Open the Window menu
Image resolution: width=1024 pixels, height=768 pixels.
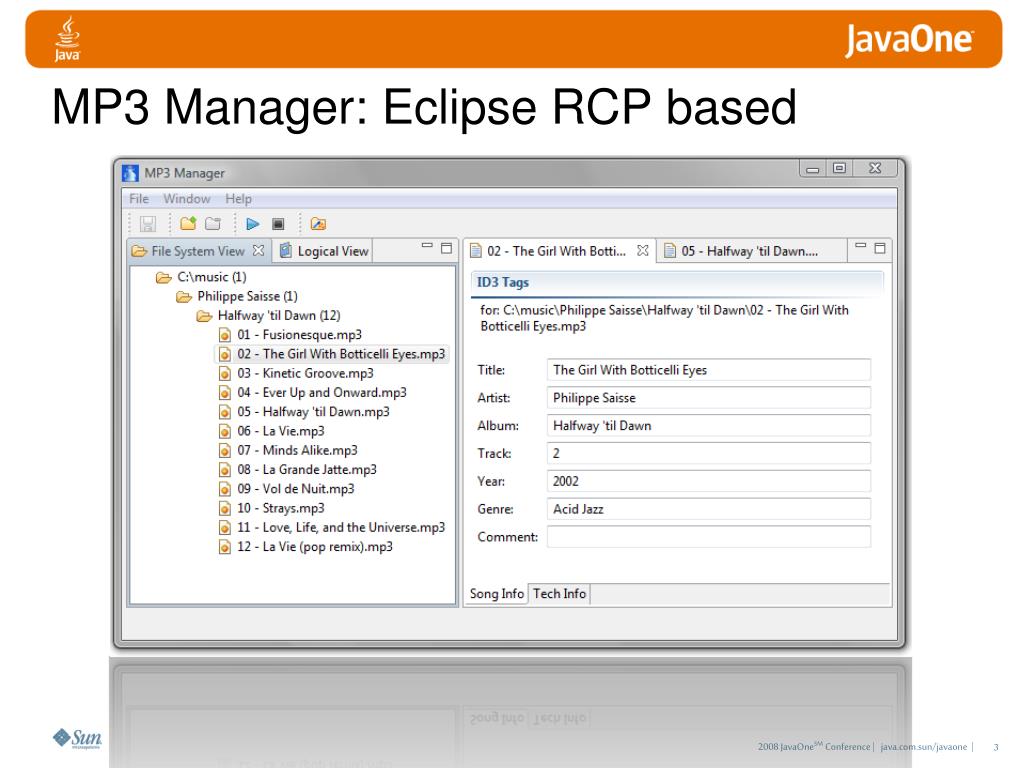187,199
